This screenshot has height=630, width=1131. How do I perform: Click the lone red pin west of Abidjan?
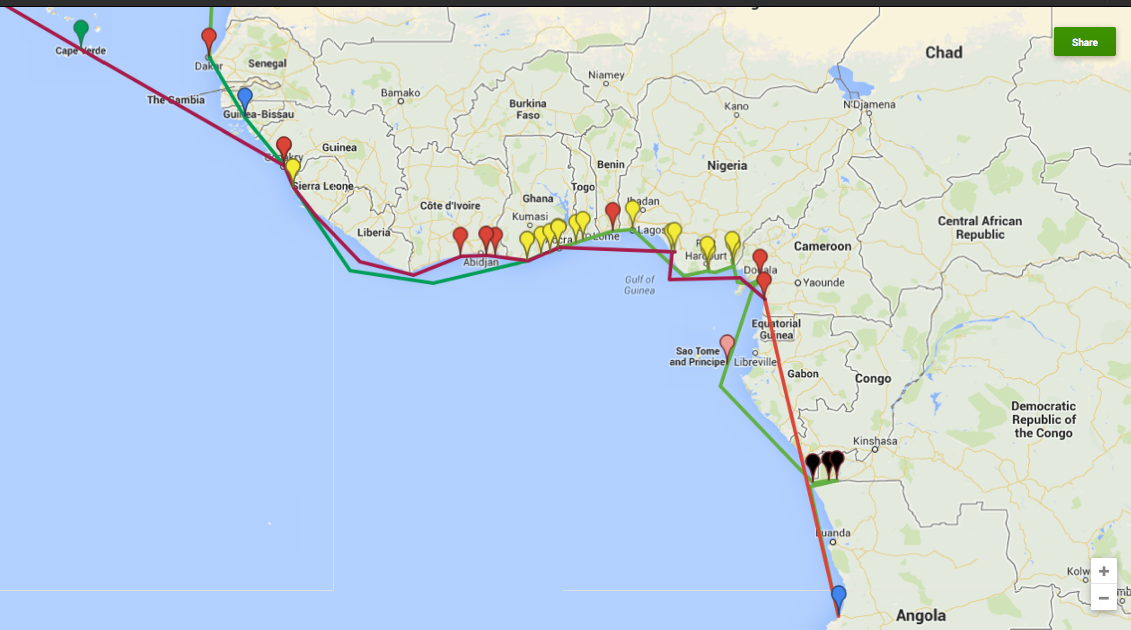tap(460, 238)
